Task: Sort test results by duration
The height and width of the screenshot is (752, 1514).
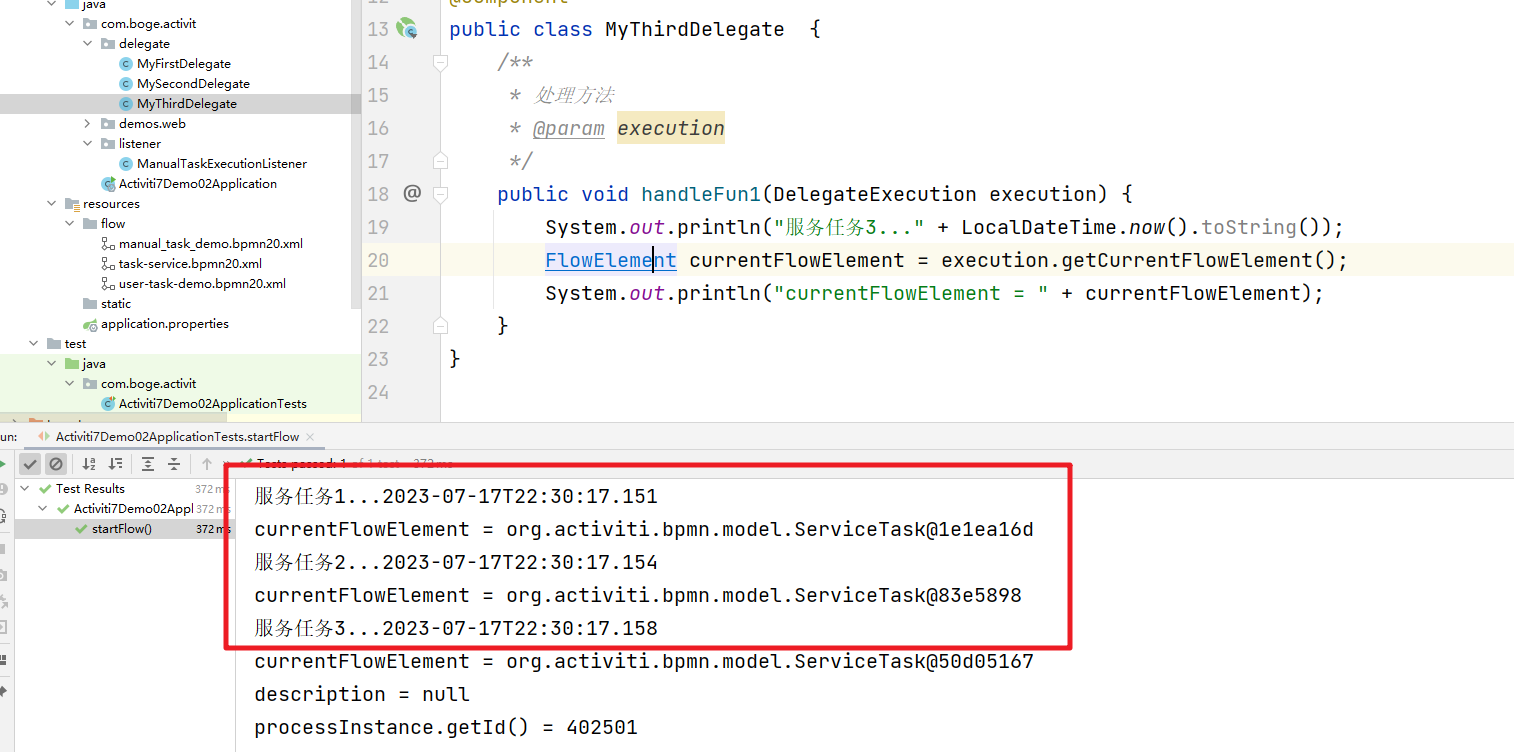Action: pyautogui.click(x=116, y=464)
